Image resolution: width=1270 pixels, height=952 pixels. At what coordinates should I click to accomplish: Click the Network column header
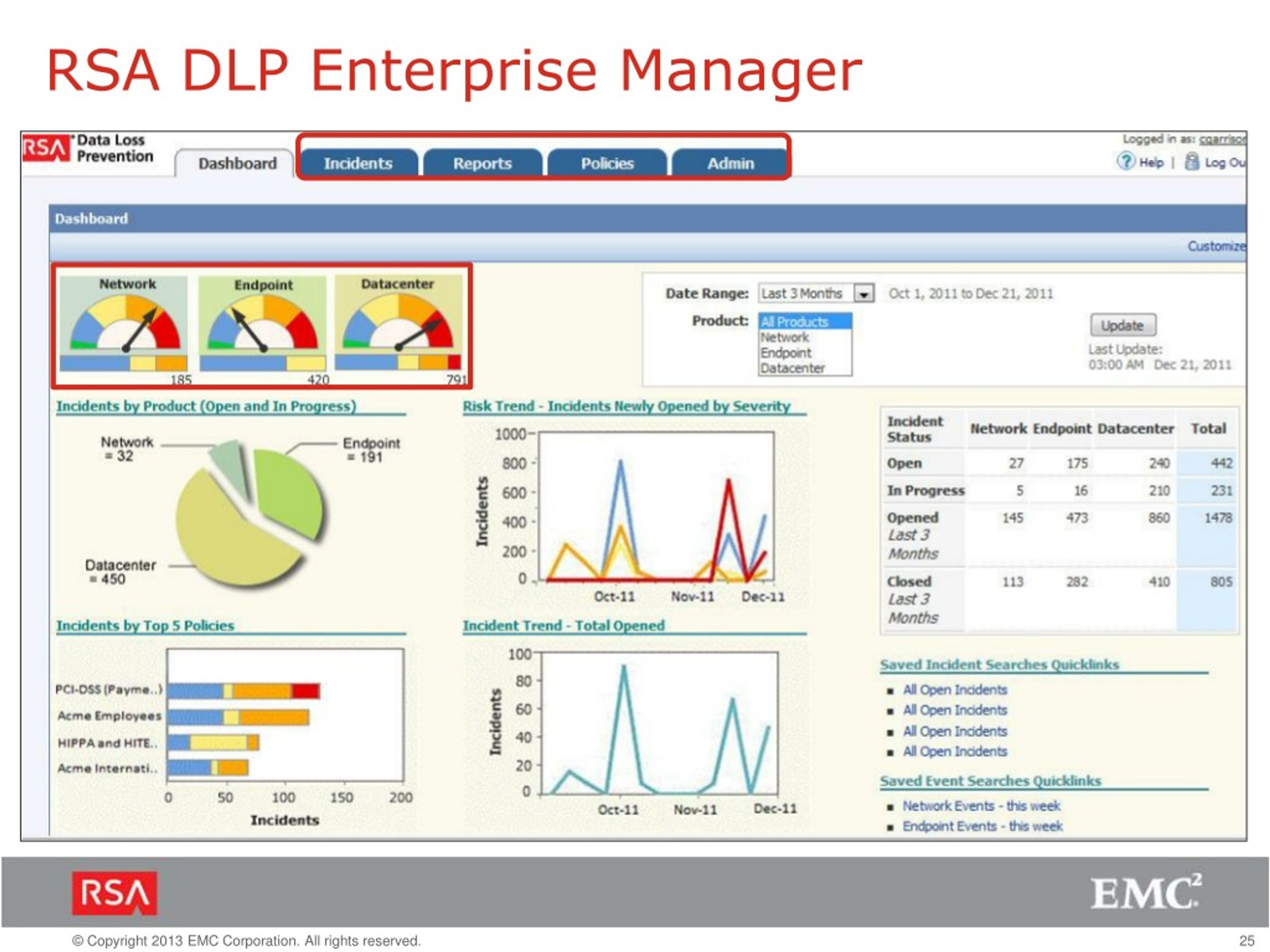coord(999,429)
